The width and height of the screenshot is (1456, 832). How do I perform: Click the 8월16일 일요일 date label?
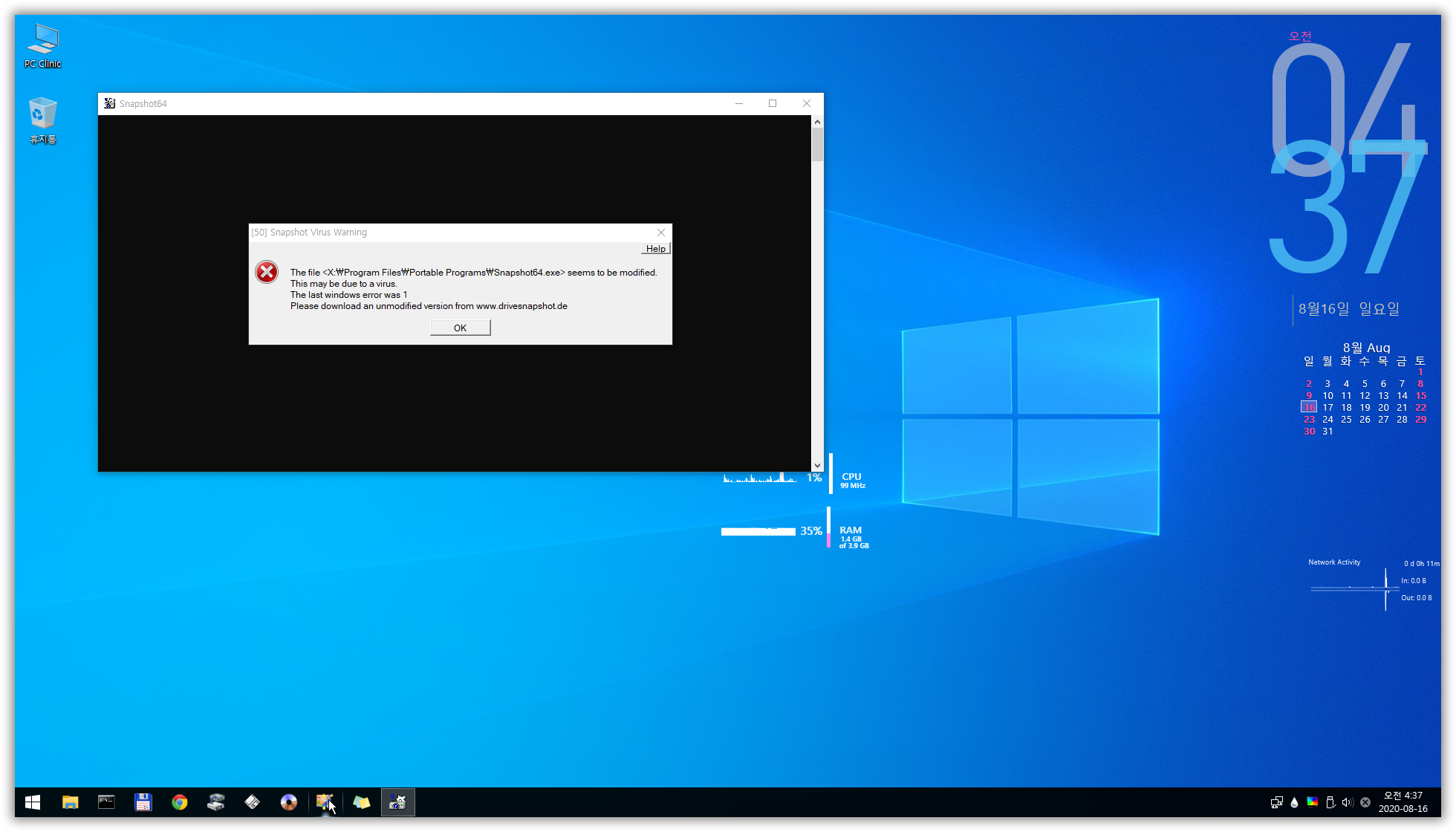click(1349, 308)
